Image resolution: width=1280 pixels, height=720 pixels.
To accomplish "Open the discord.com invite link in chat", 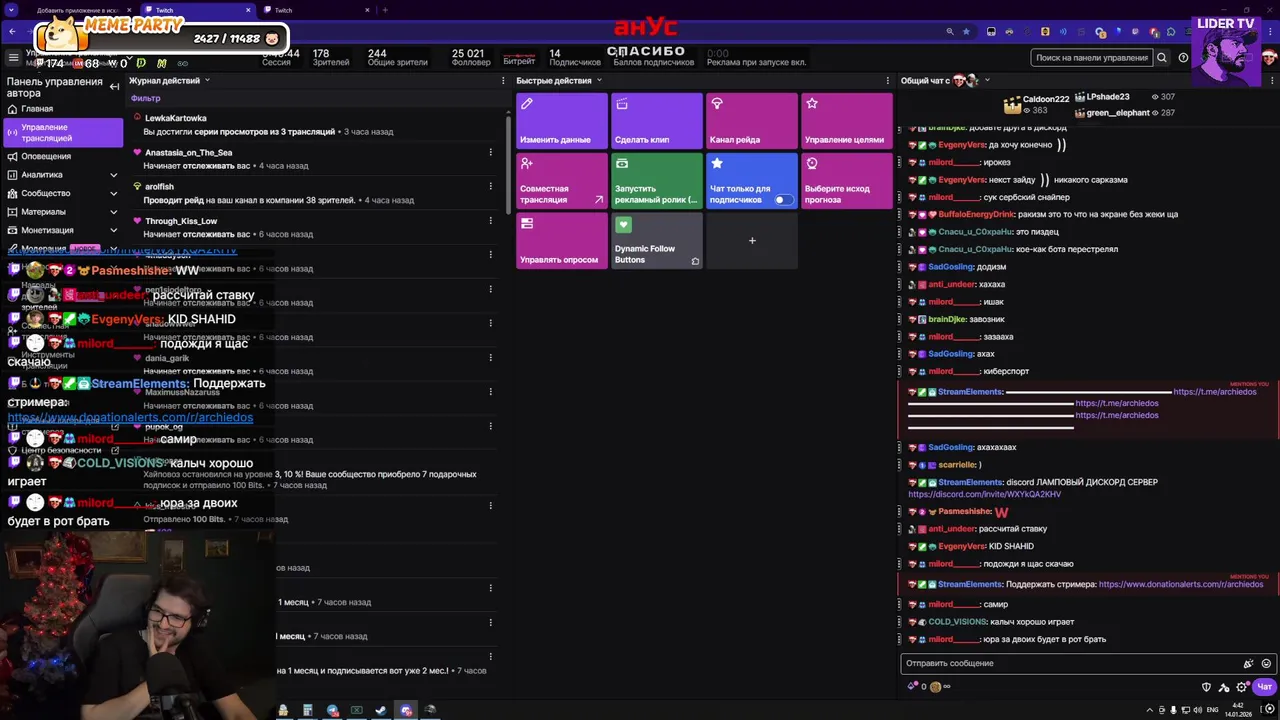I will (985, 494).
